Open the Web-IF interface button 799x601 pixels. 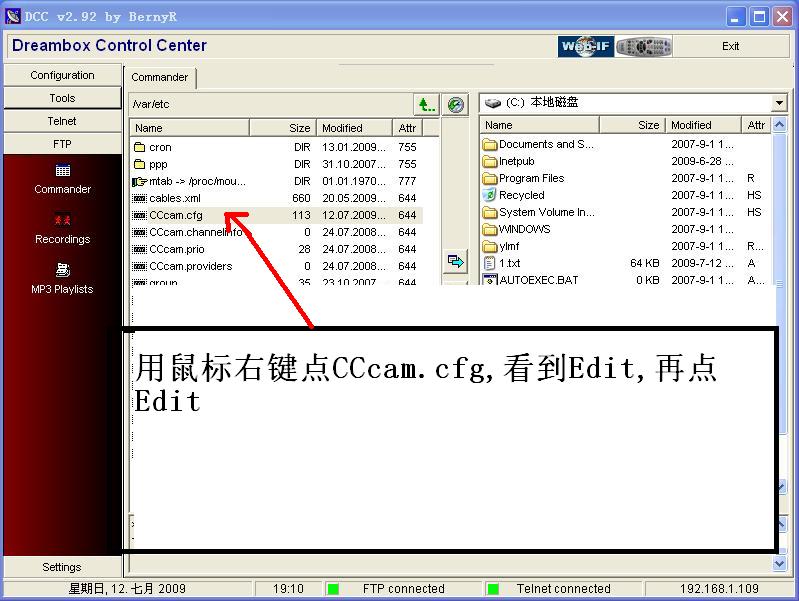click(585, 46)
